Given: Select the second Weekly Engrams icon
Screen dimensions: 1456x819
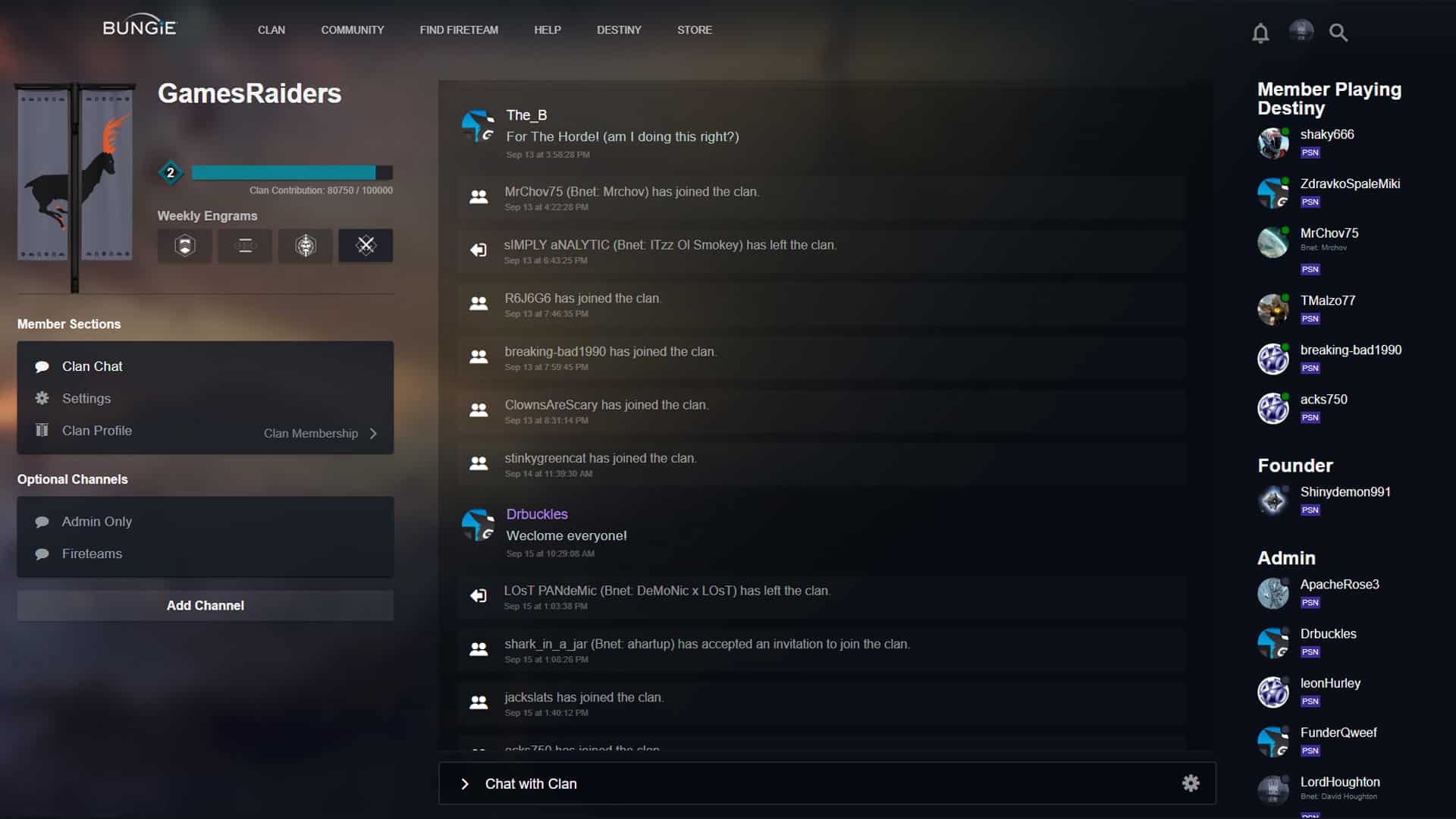Looking at the screenshot, I should coord(245,246).
